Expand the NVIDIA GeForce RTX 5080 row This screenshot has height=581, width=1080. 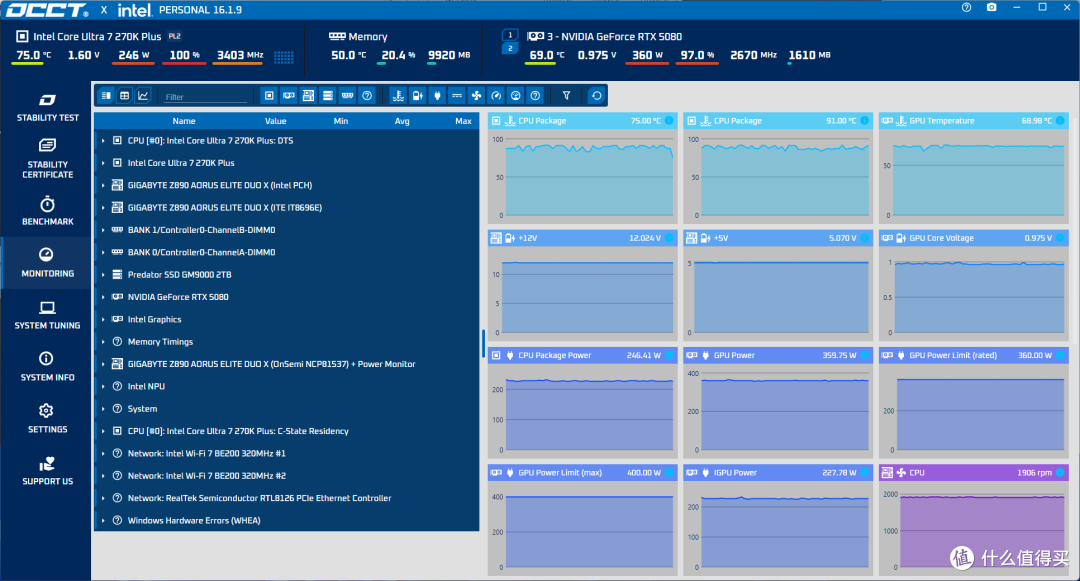click(x=103, y=297)
